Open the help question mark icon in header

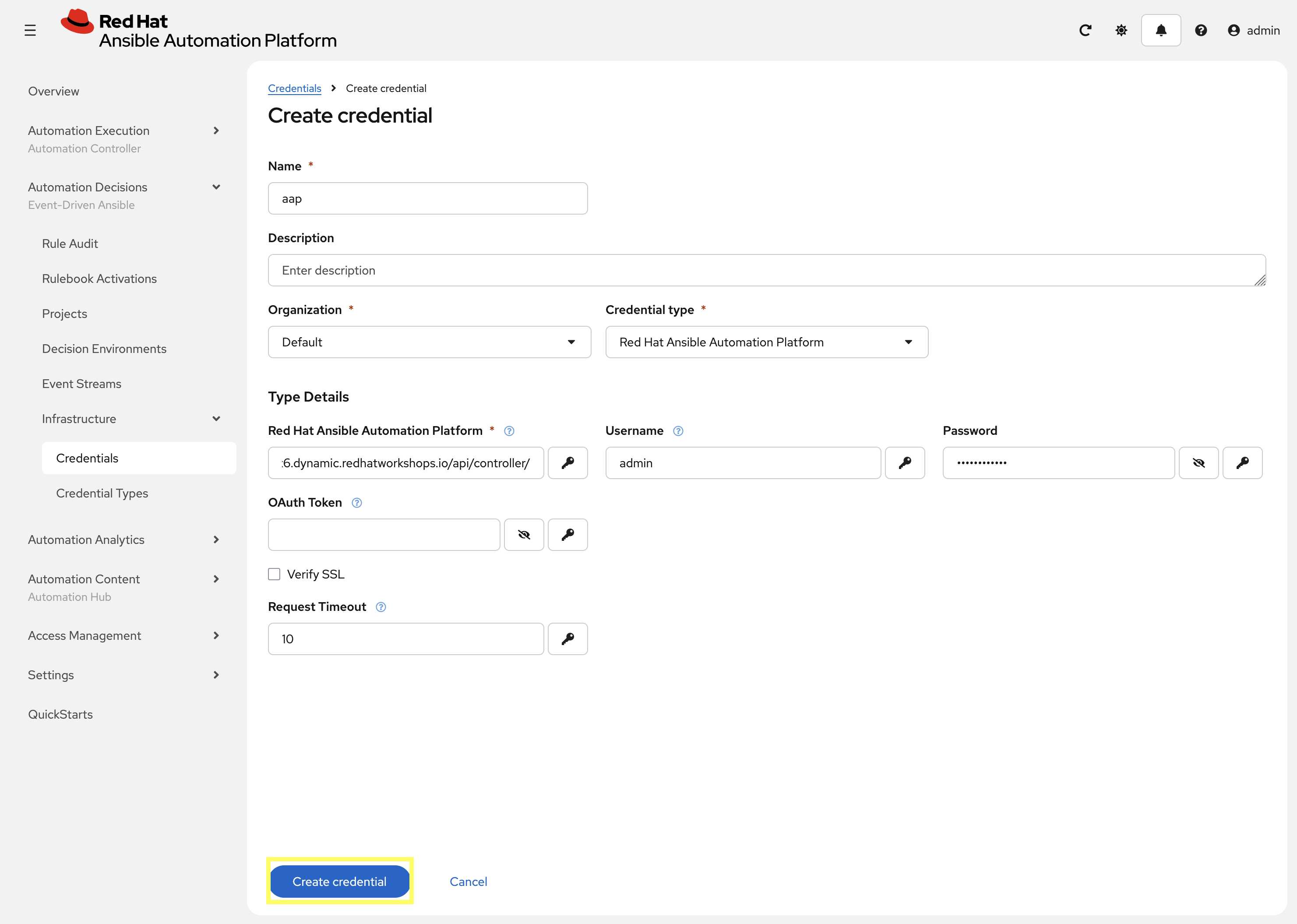1201,30
